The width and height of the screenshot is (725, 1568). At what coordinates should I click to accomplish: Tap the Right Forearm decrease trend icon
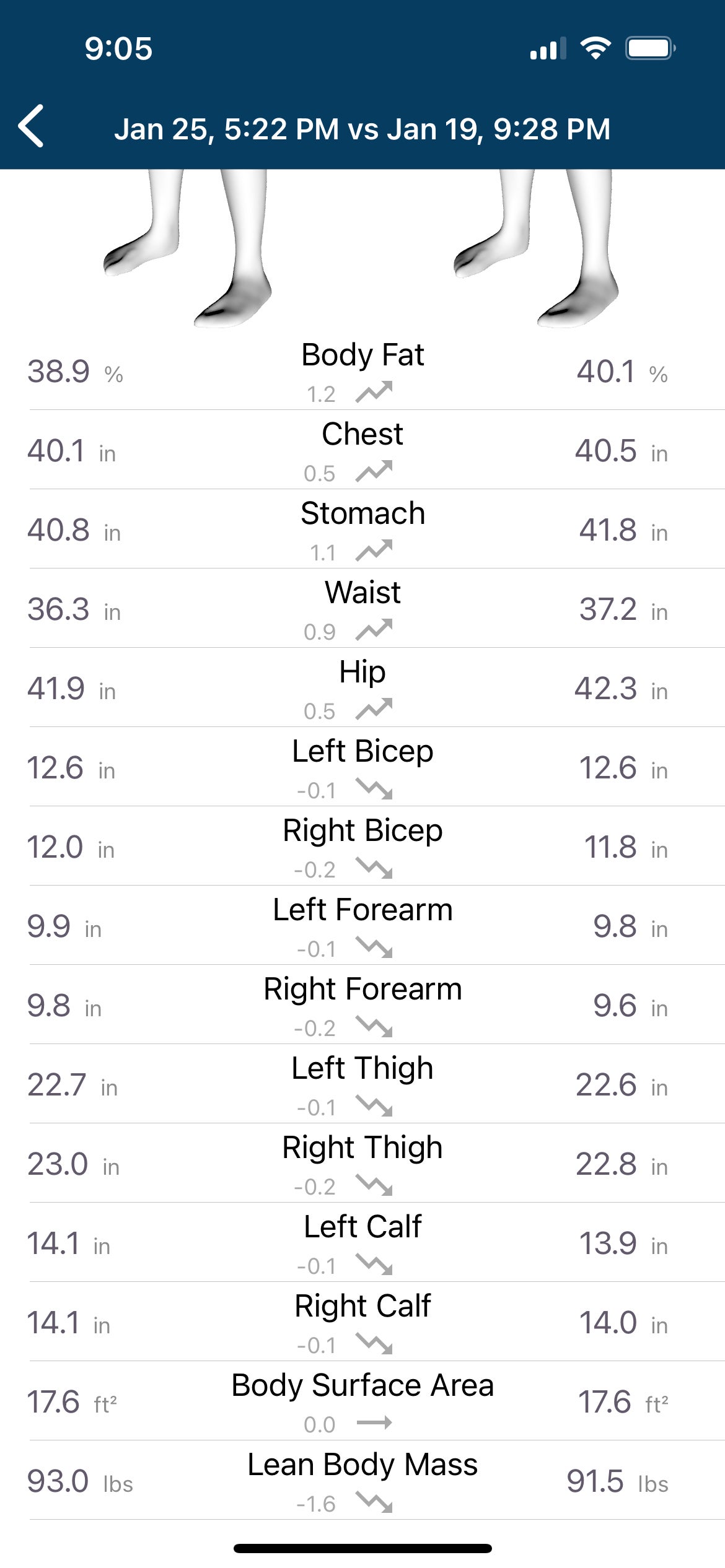click(374, 1027)
